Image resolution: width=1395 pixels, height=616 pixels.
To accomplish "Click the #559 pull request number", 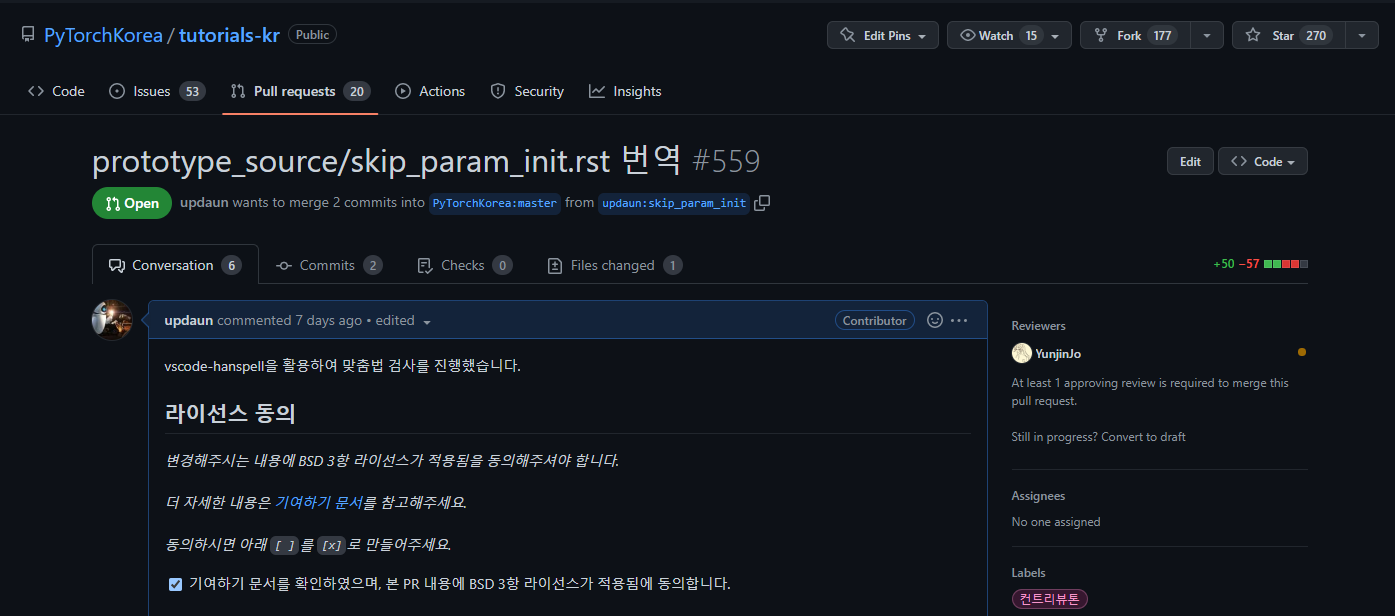I will (726, 161).
